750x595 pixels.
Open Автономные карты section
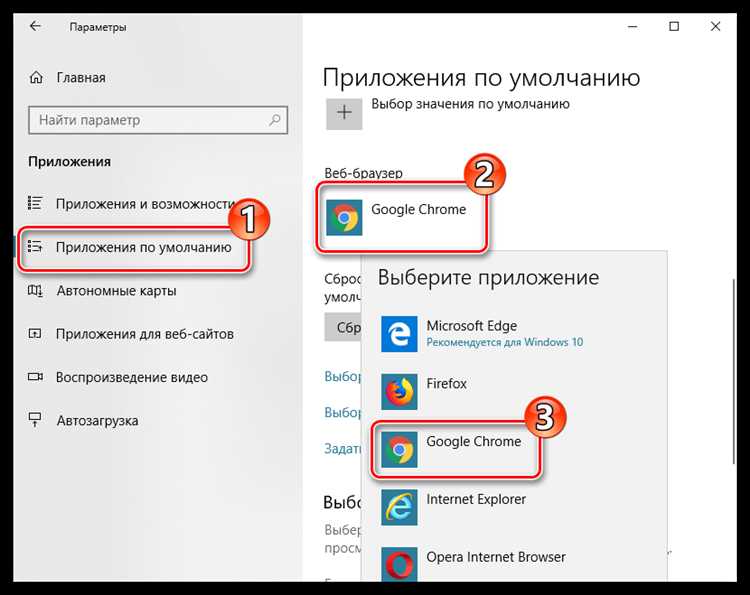pyautogui.click(x=102, y=290)
